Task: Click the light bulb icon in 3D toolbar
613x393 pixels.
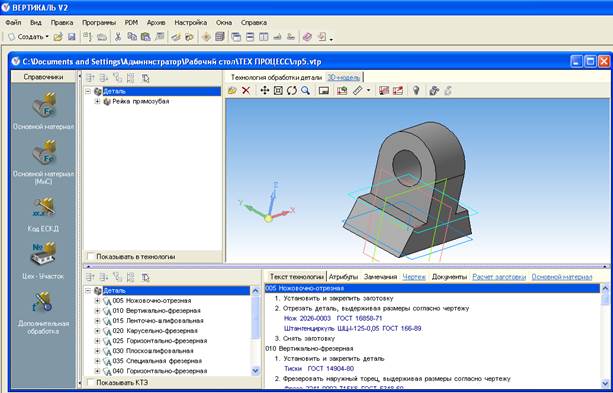Action: point(416,91)
